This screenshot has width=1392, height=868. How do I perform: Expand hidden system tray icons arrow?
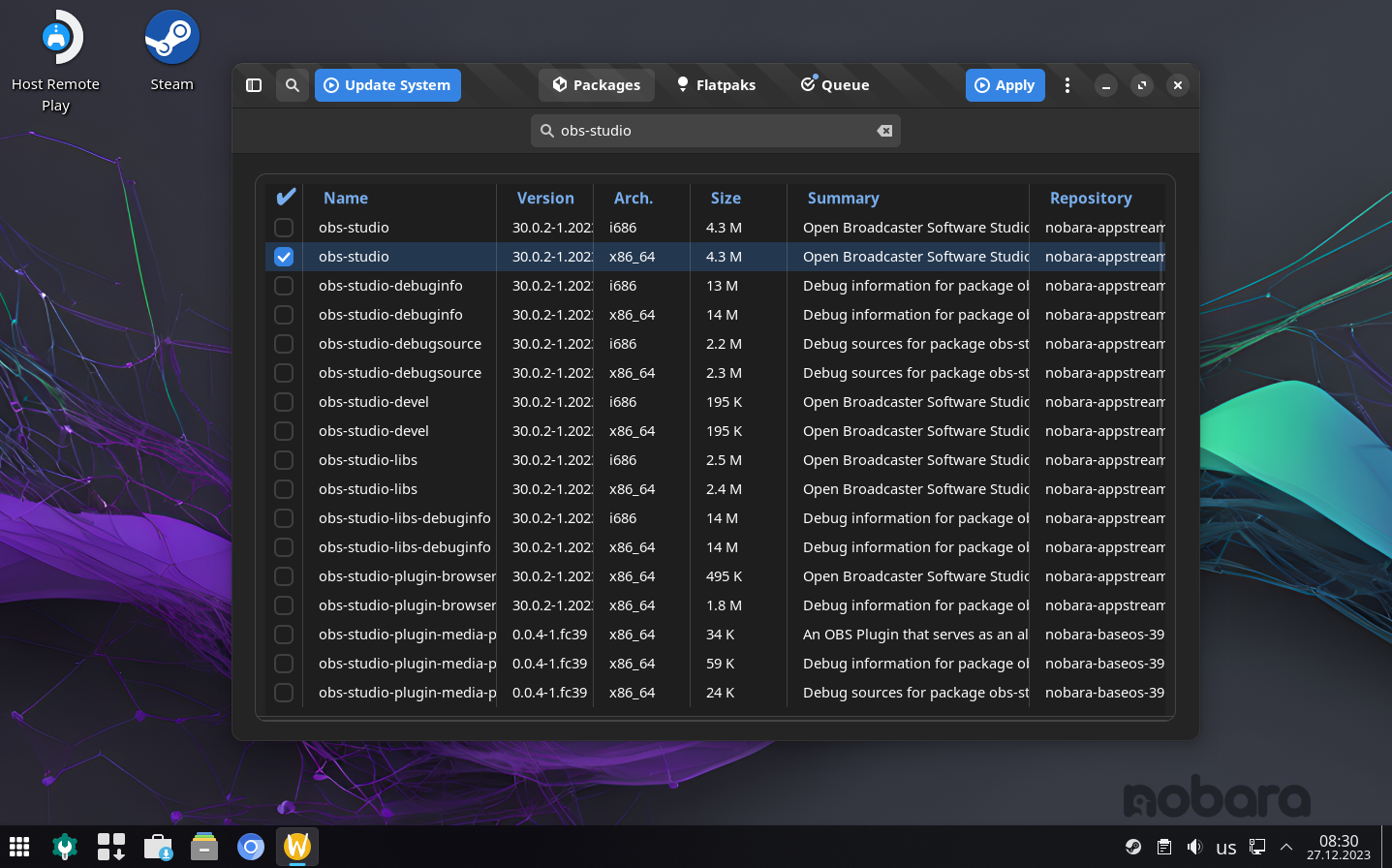coord(1286,847)
